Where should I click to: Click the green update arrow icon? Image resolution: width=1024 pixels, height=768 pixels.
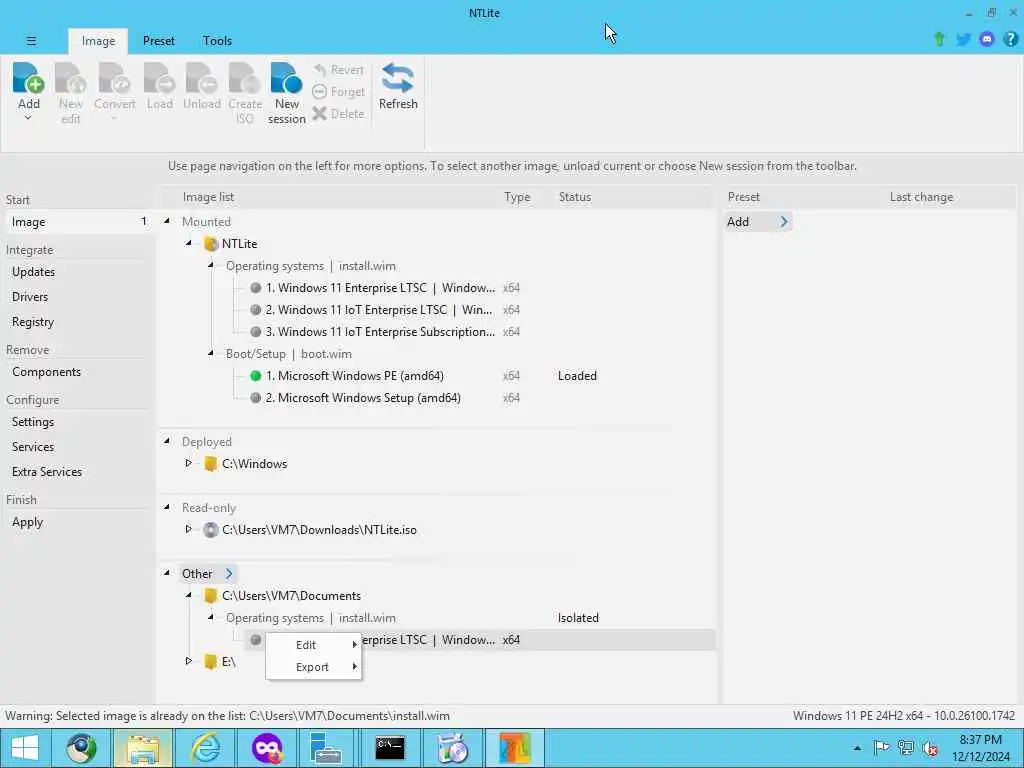[939, 39]
